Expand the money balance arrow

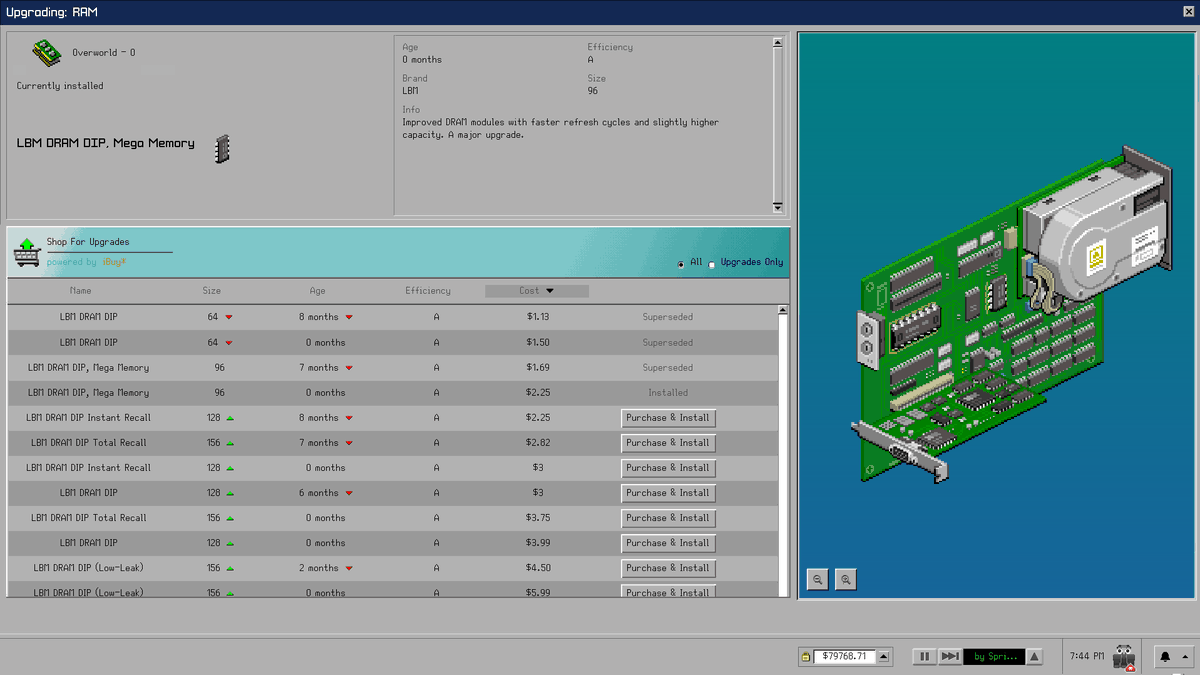pos(884,657)
